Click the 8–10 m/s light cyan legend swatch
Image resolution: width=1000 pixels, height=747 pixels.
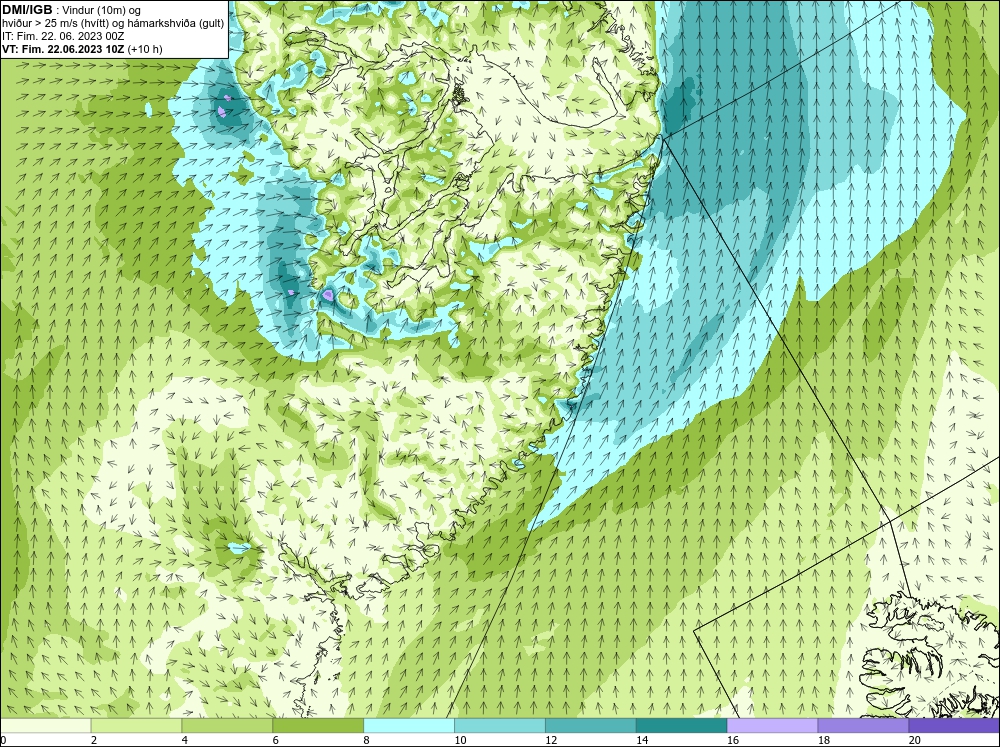409,725
